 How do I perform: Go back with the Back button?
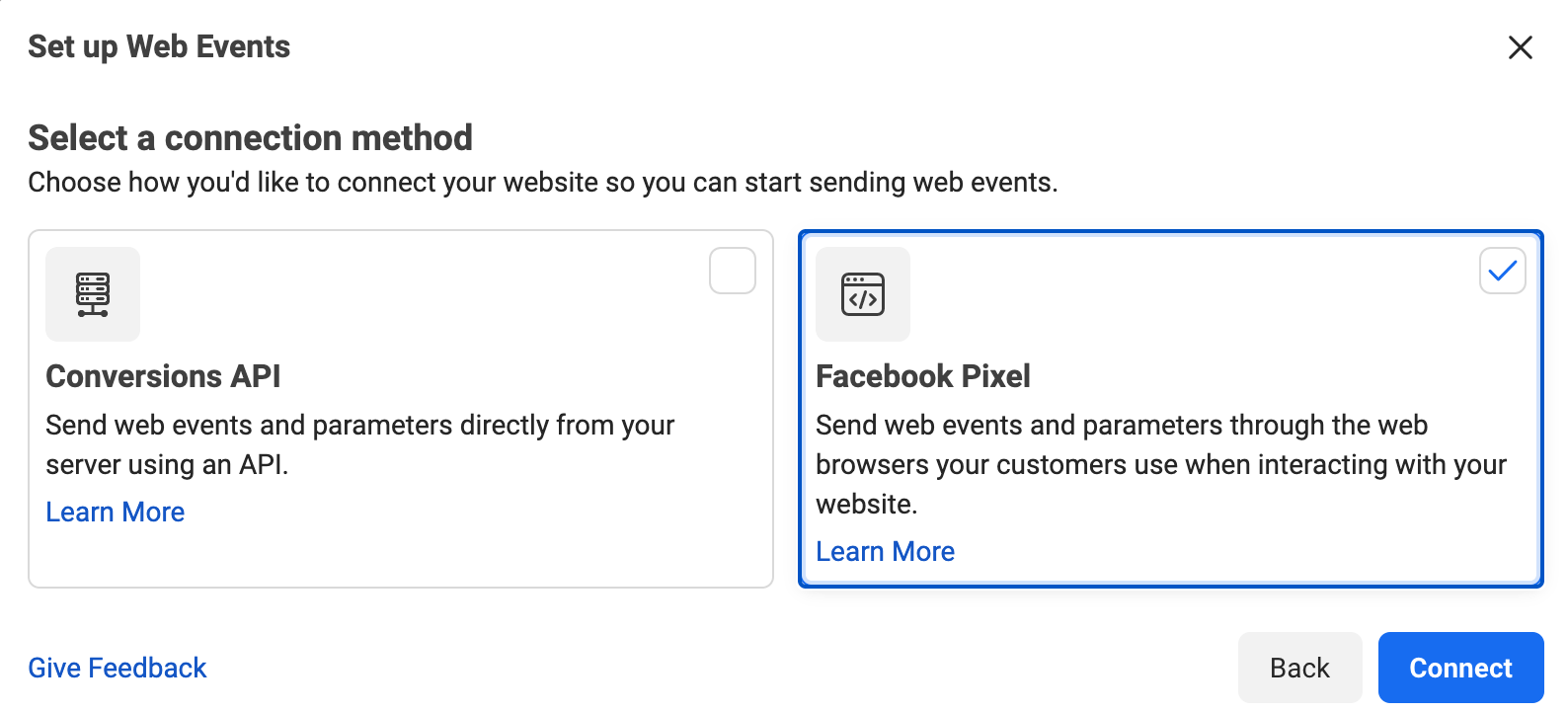tap(1300, 668)
